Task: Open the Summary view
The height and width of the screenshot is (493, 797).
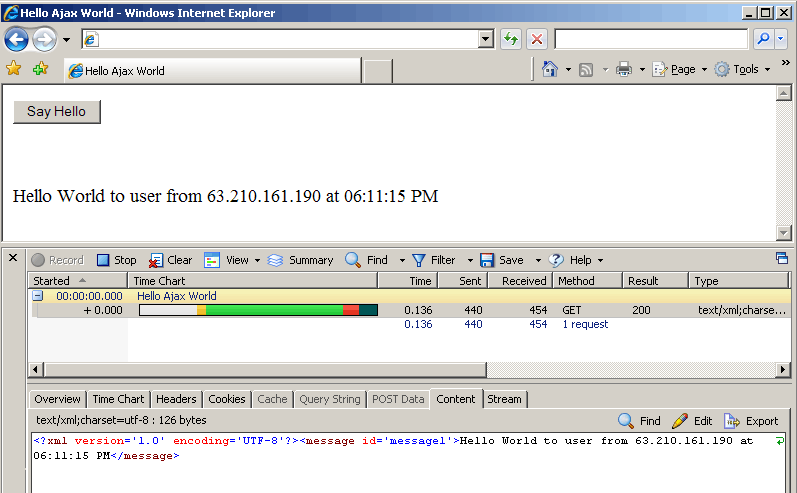Action: (276, 260)
